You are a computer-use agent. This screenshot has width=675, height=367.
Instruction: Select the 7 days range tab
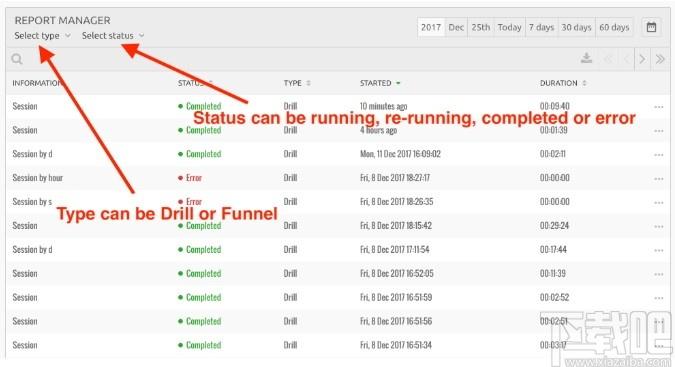542,28
